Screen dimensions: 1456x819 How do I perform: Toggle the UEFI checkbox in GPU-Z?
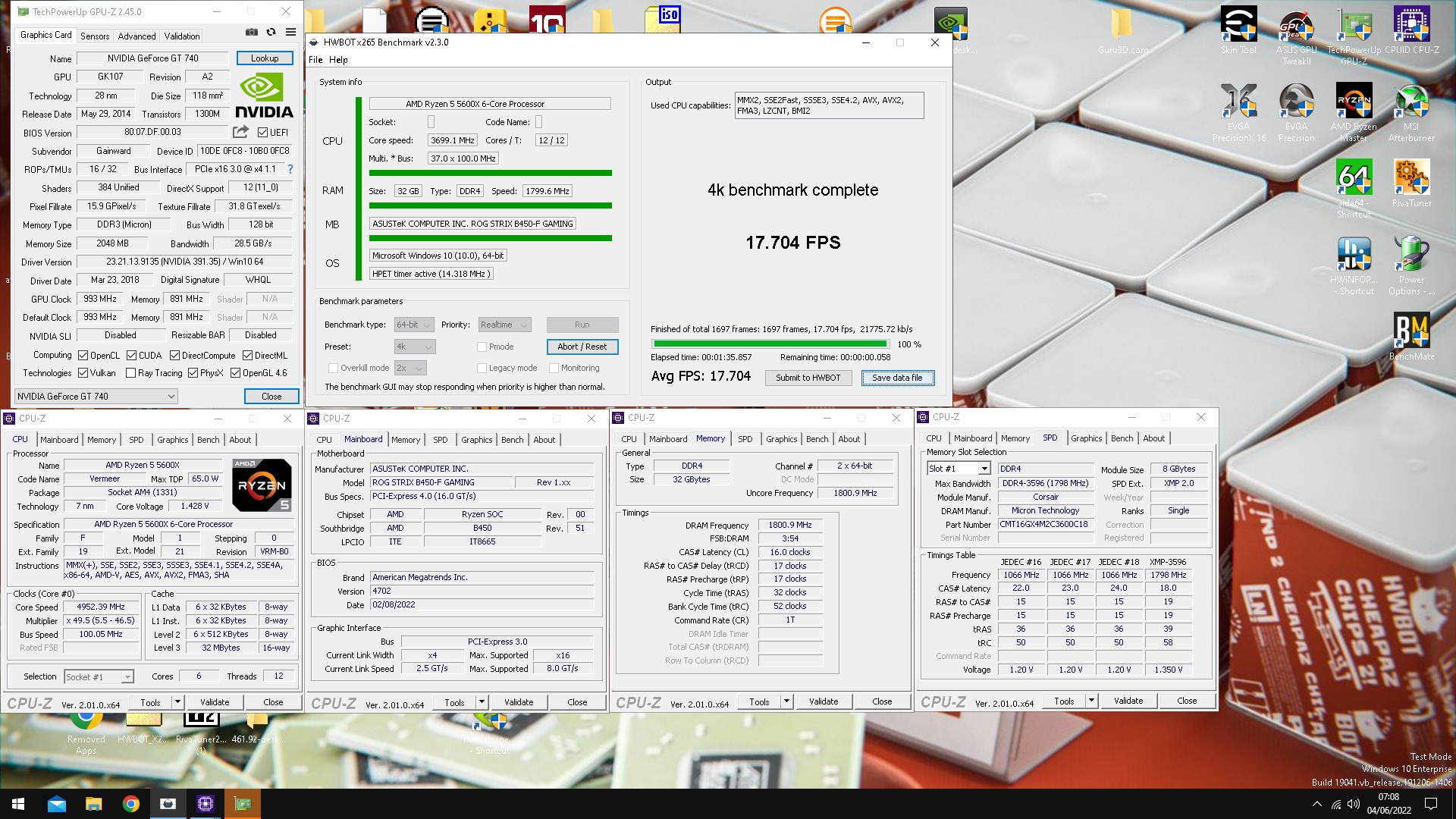pyautogui.click(x=262, y=133)
